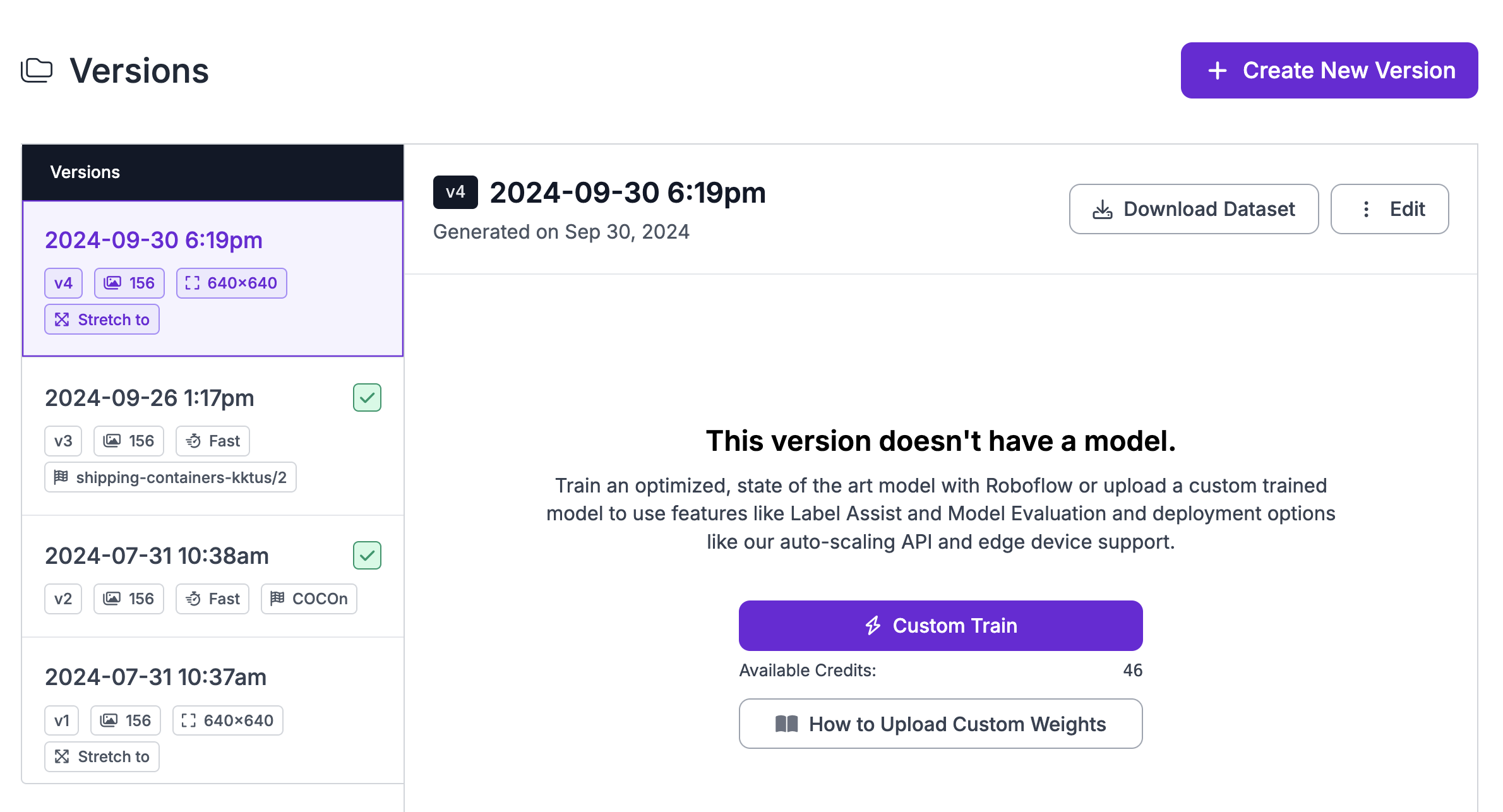Click the Versions folder icon in header
This screenshot has height=812, width=1503.
click(x=37, y=70)
